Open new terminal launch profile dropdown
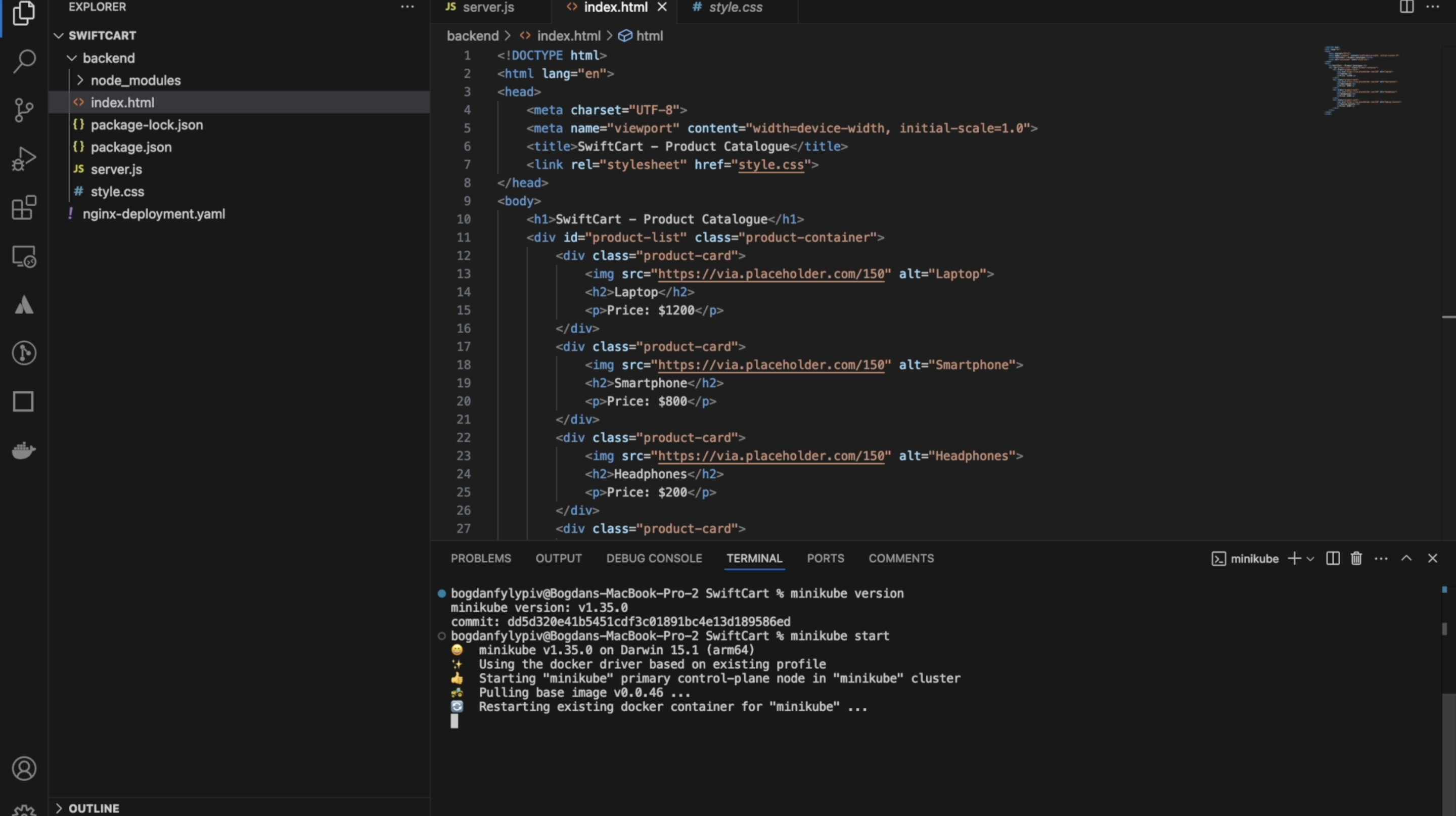 tap(1311, 559)
